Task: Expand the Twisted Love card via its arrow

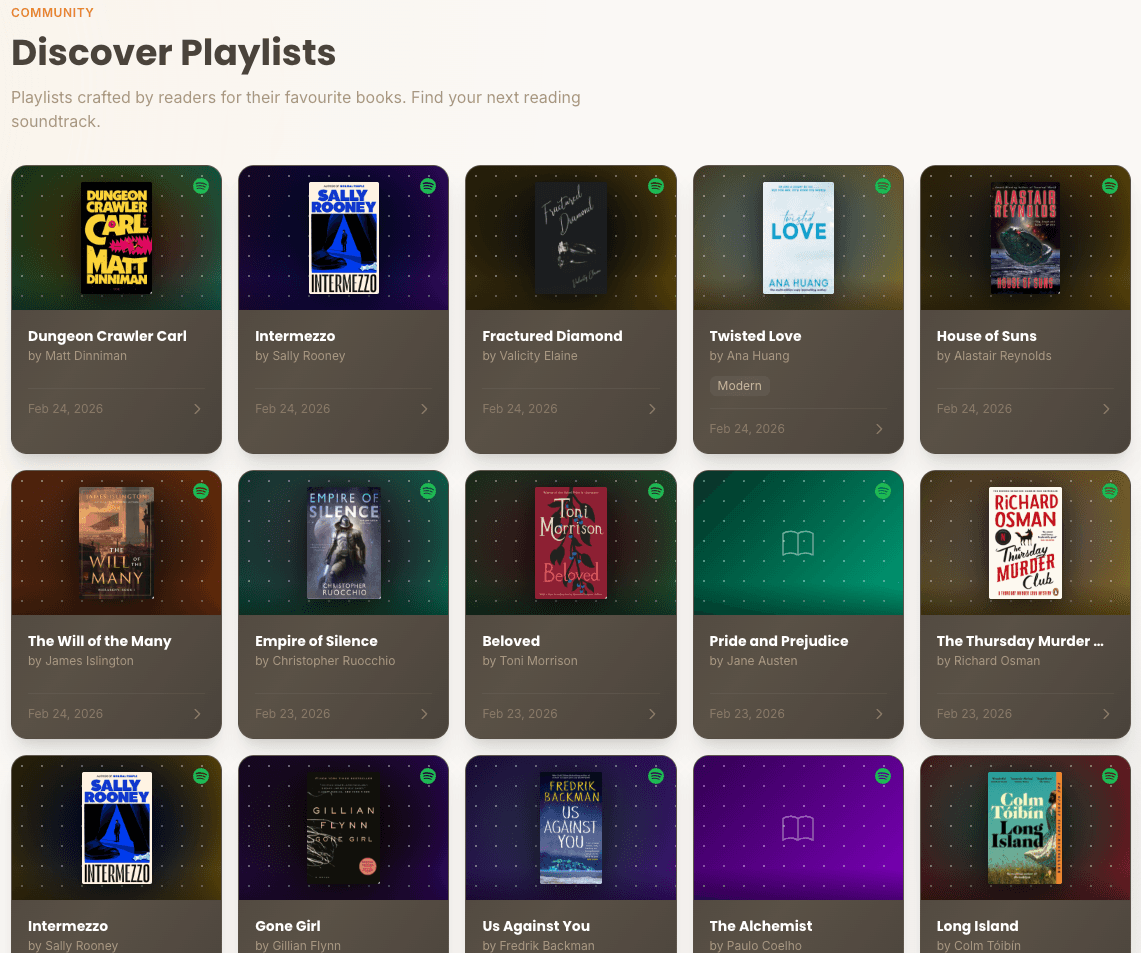Action: point(879,428)
